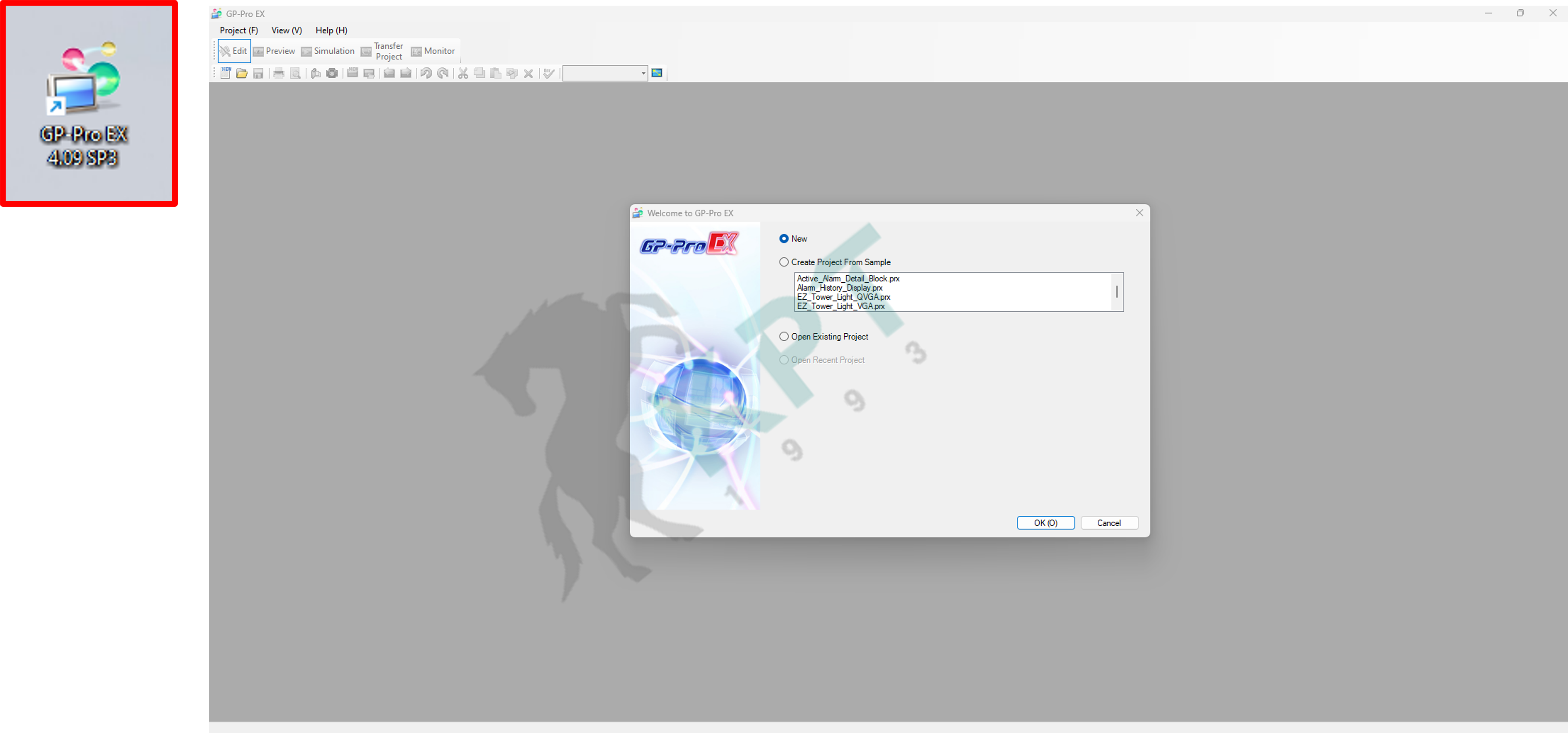Select Open Existing Project radio button
Screen dimensions: 1568x733
784,336
